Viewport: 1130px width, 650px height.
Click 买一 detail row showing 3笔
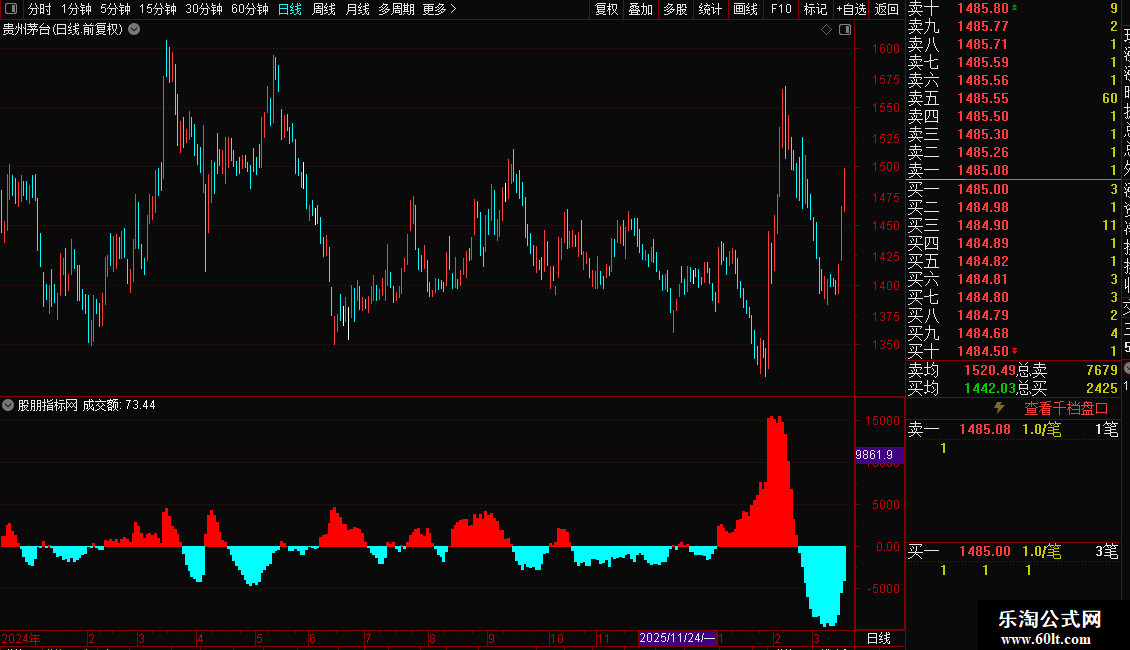[x=1013, y=551]
